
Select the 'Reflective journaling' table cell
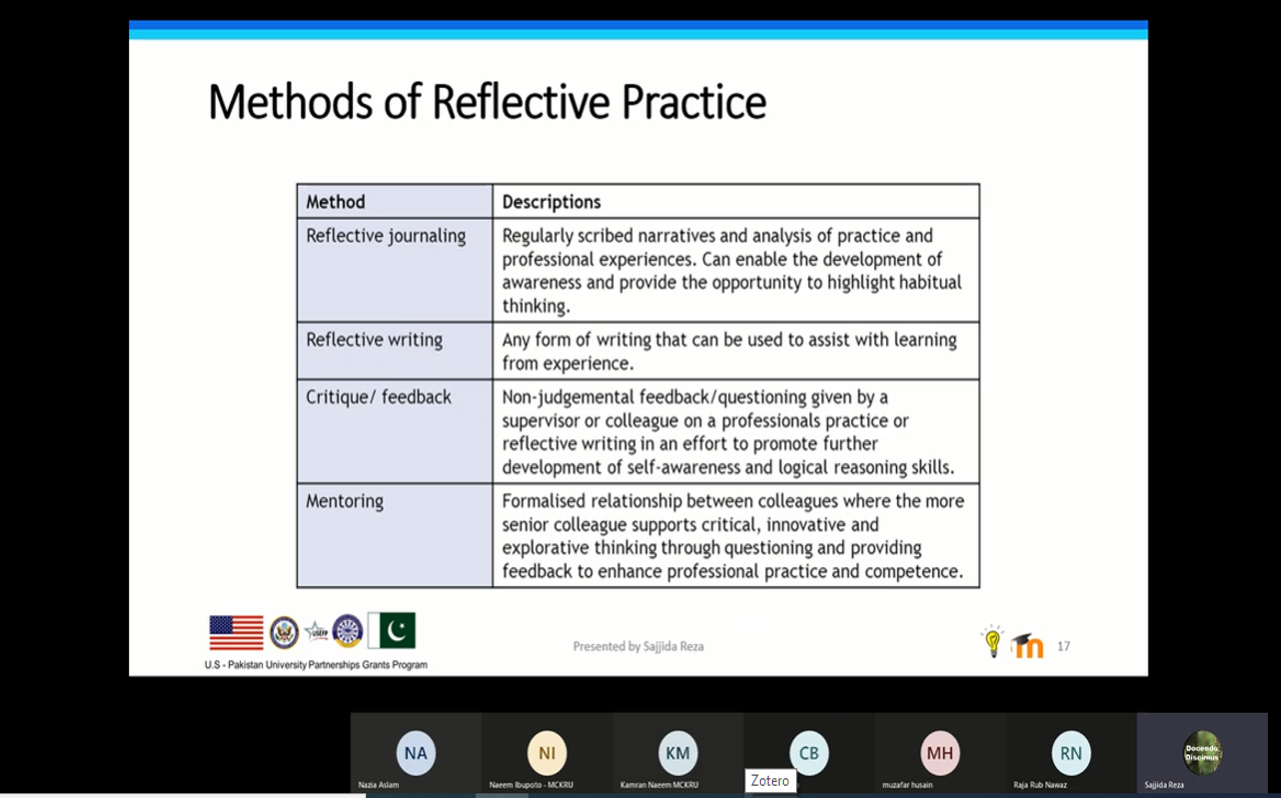(x=395, y=270)
